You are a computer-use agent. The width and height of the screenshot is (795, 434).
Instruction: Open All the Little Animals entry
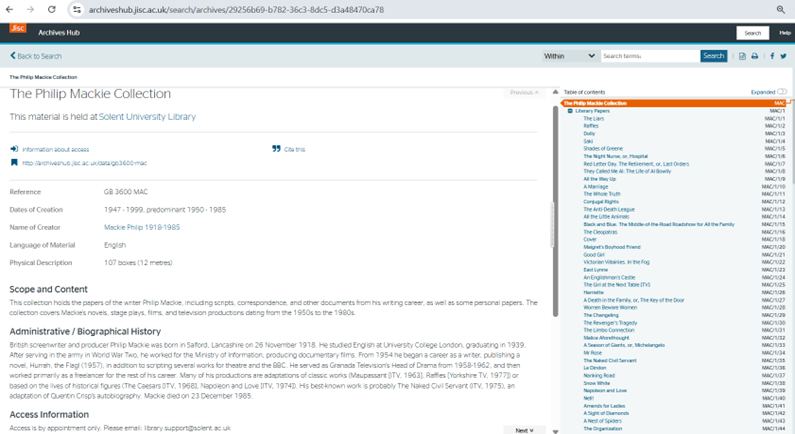pyautogui.click(x=606, y=216)
